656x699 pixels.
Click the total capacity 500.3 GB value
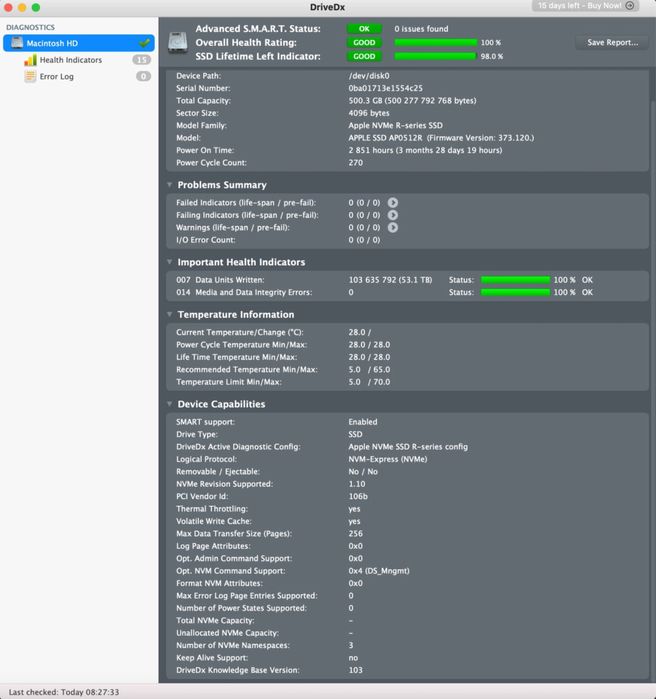pos(412,101)
